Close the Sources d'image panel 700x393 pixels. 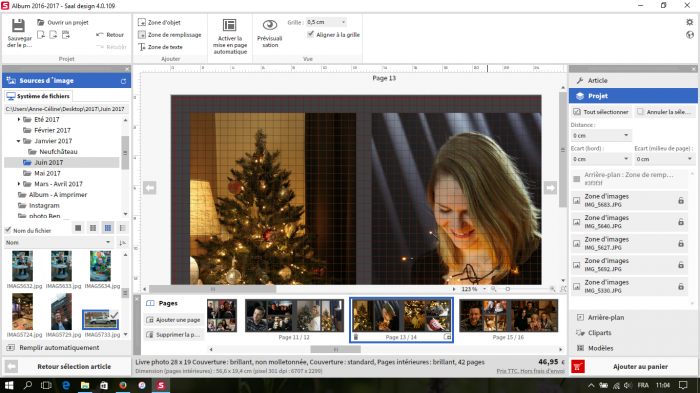(127, 69)
